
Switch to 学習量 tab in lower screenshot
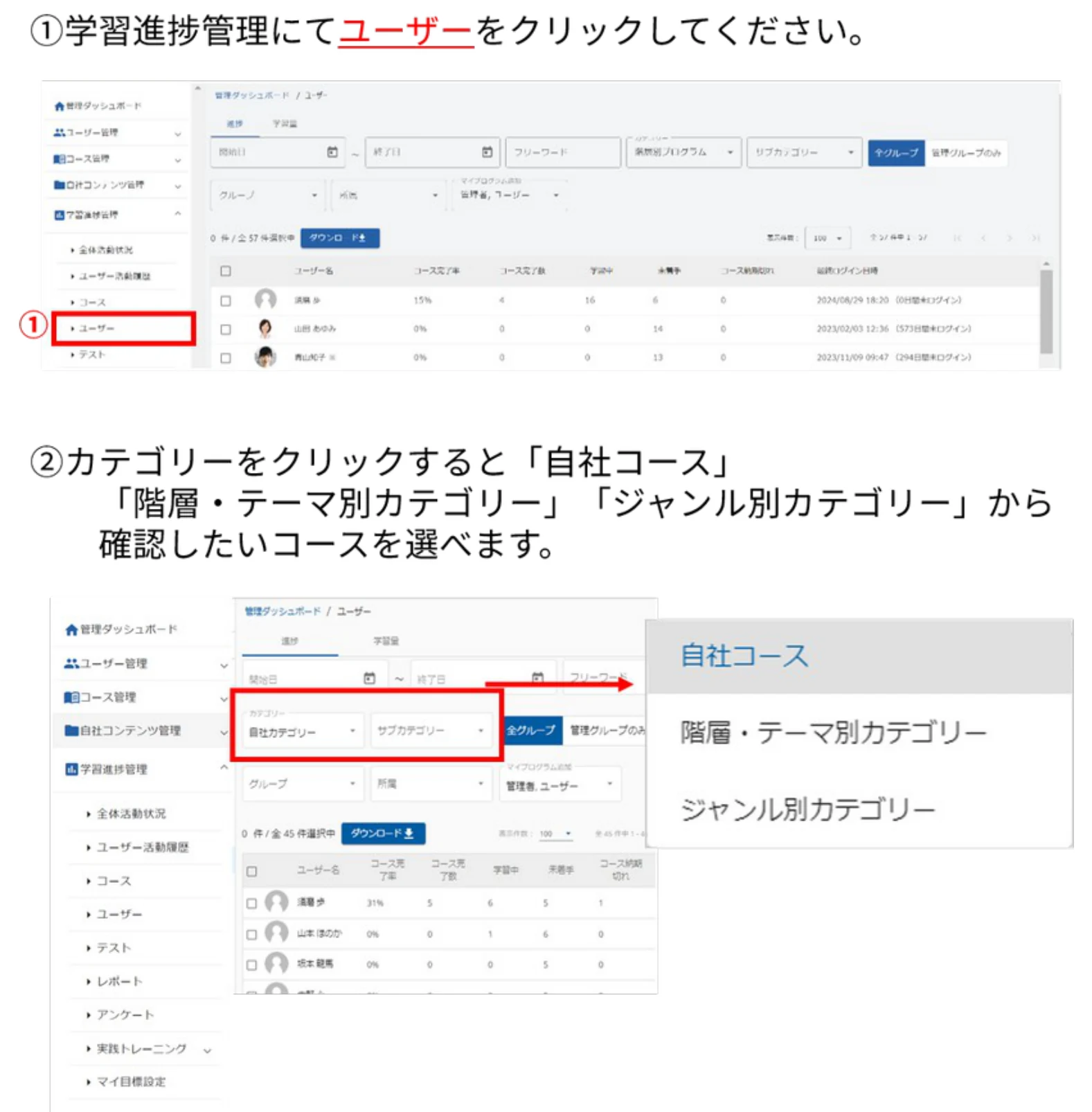click(x=386, y=641)
